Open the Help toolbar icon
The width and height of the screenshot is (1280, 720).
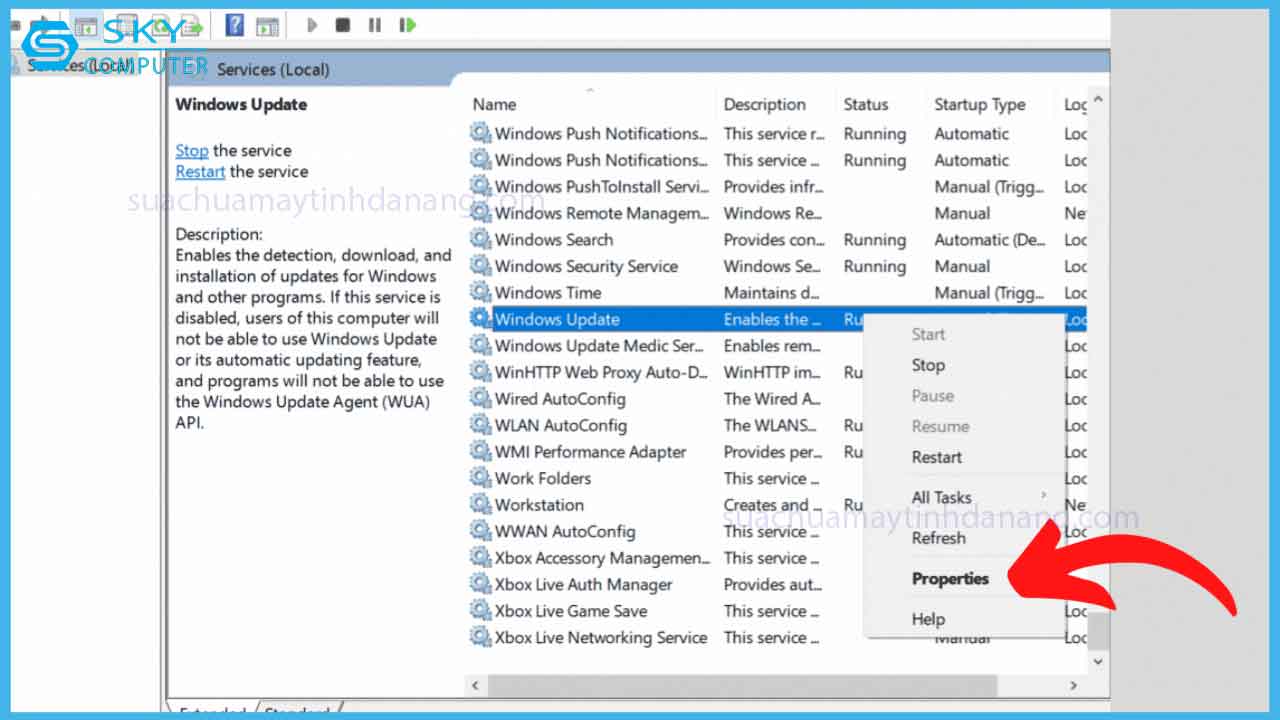234,25
